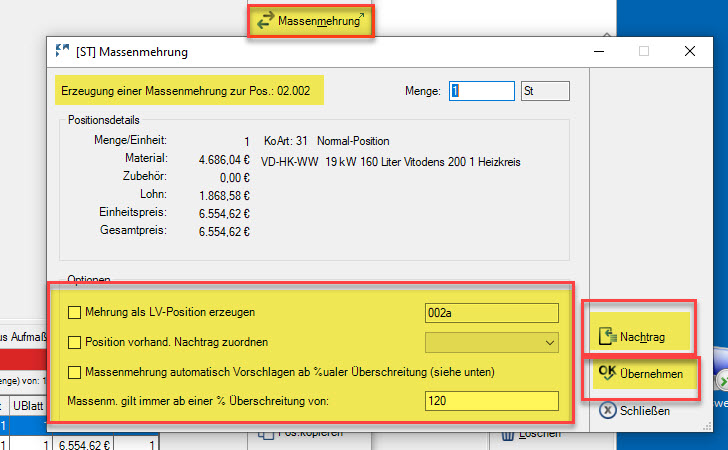
Task: Click the 120 percent Überschreitung field
Action: pyautogui.click(x=491, y=401)
